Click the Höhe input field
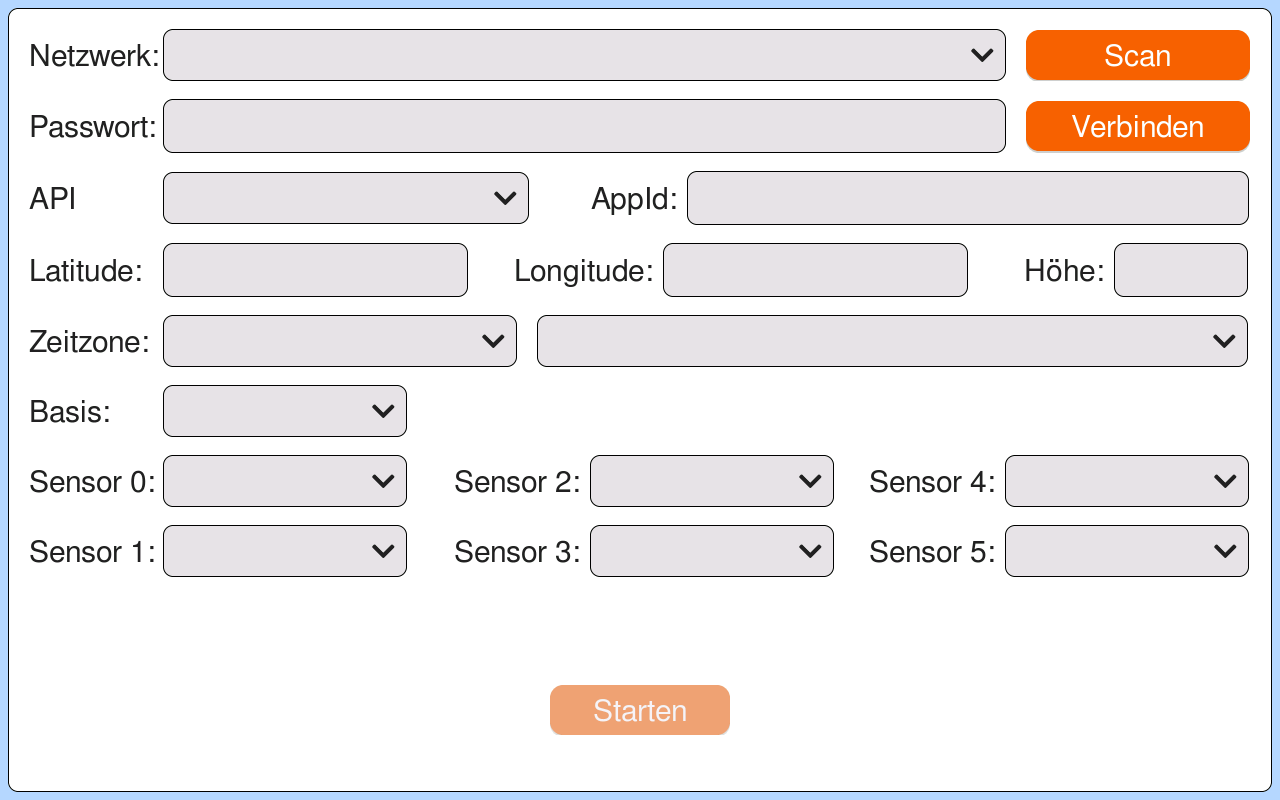 (x=1181, y=270)
